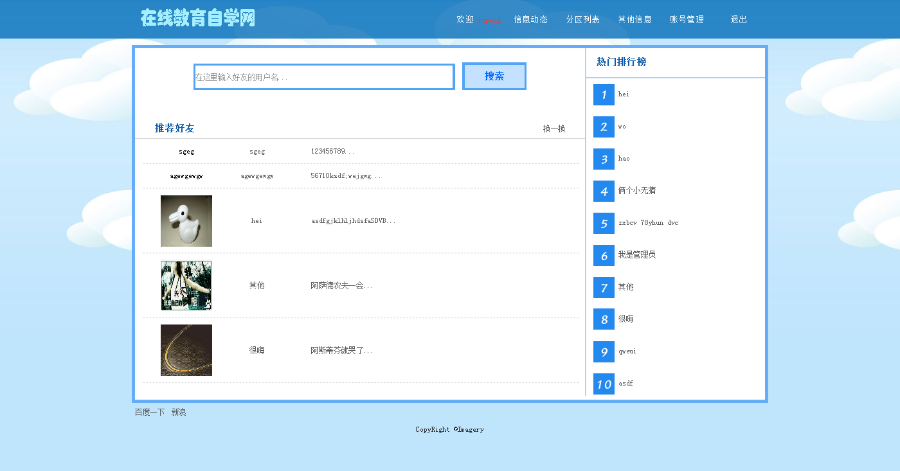Click the rank 4 badge icon
This screenshot has width=900, height=471.
(x=603, y=191)
